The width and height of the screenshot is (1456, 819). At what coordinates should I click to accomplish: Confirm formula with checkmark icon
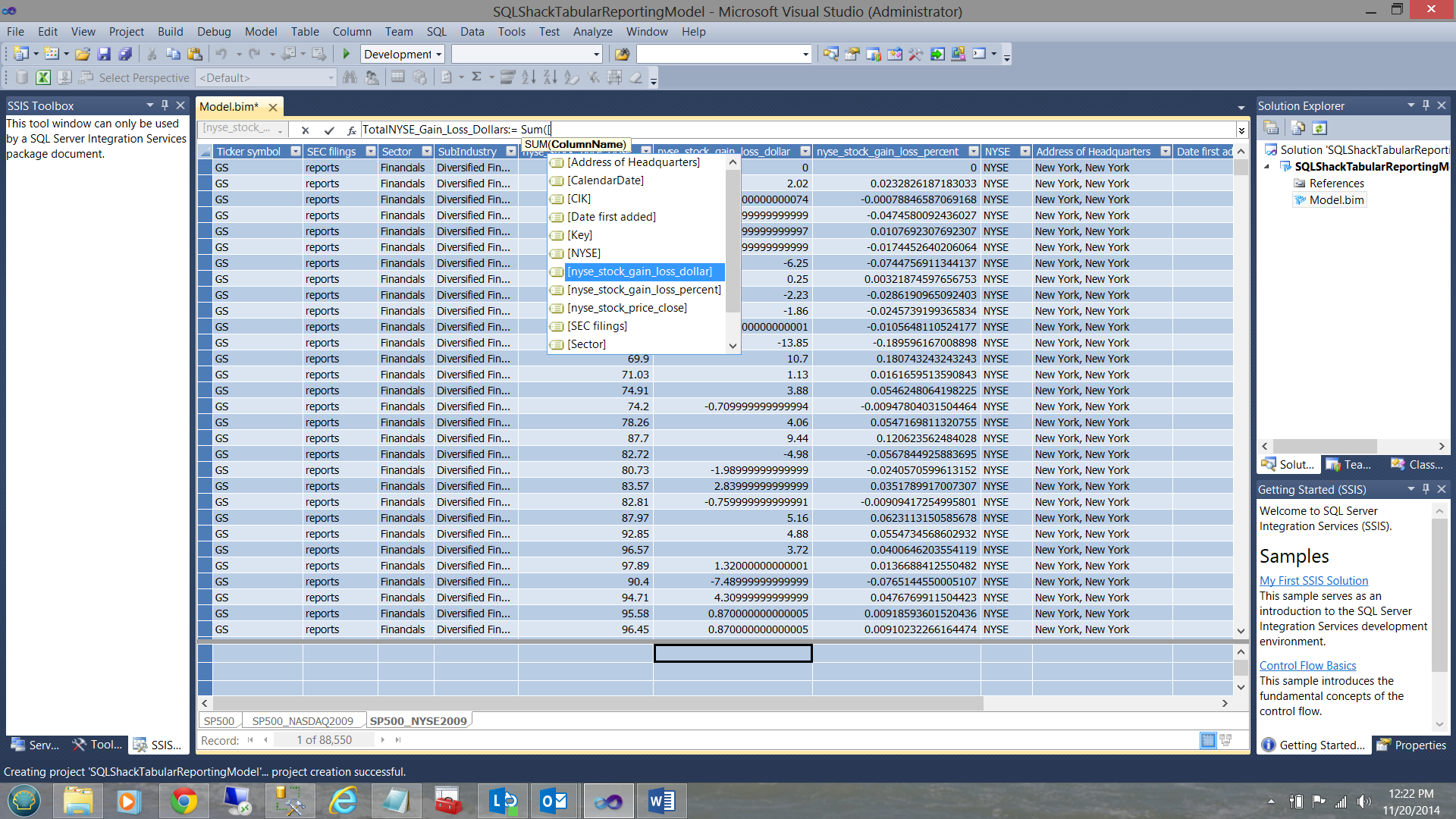[328, 130]
